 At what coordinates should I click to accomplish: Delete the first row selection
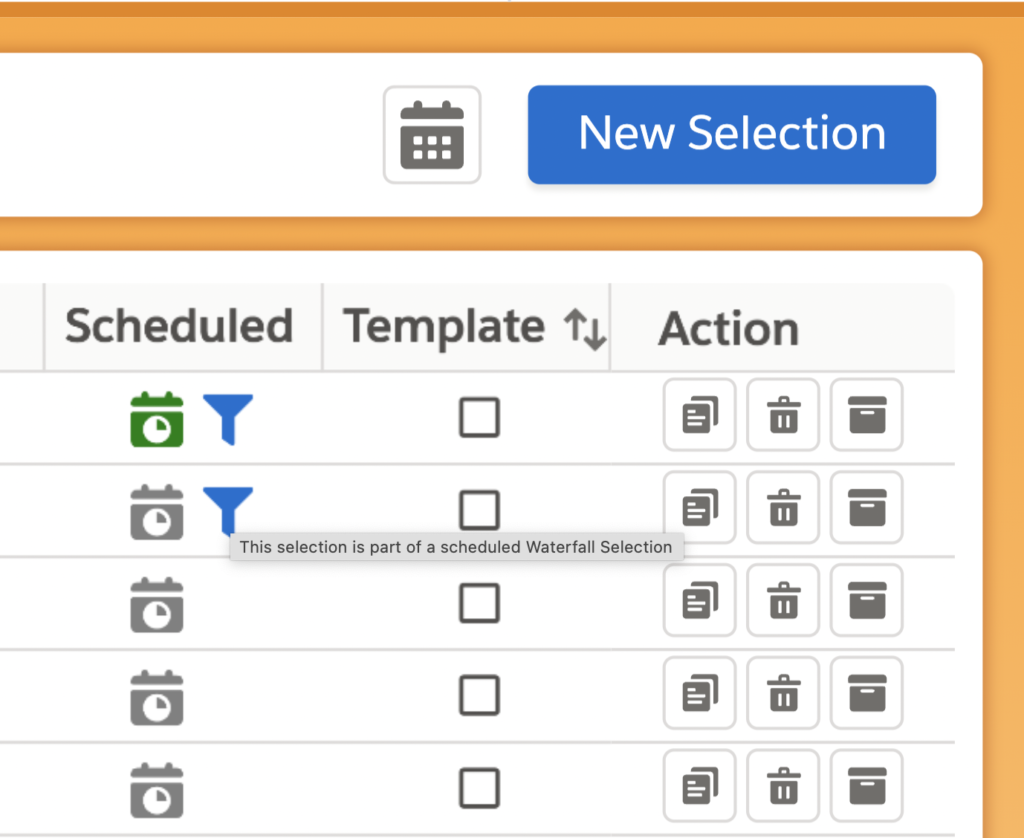point(783,415)
